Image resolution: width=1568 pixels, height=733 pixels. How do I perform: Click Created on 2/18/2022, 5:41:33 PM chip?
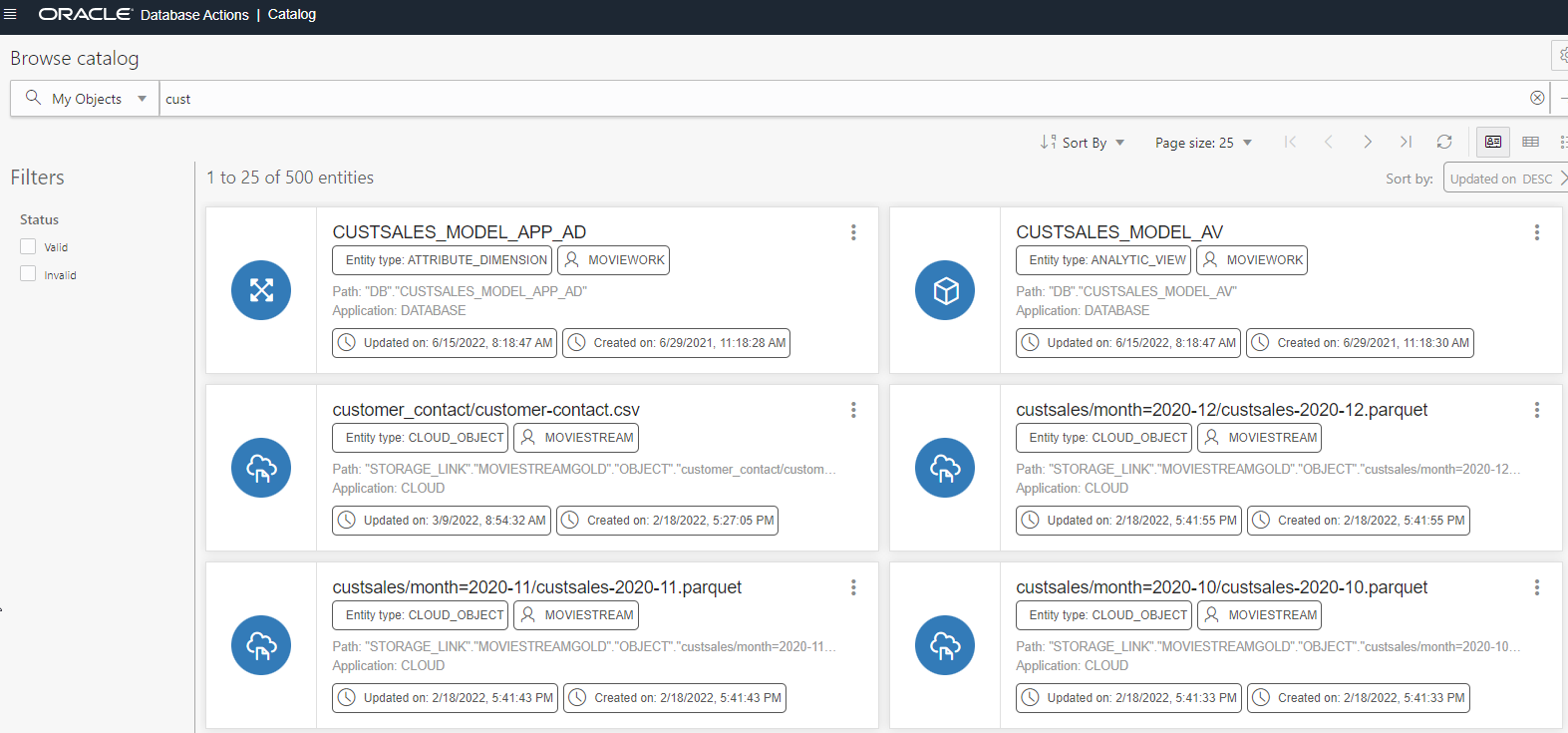(x=1359, y=698)
